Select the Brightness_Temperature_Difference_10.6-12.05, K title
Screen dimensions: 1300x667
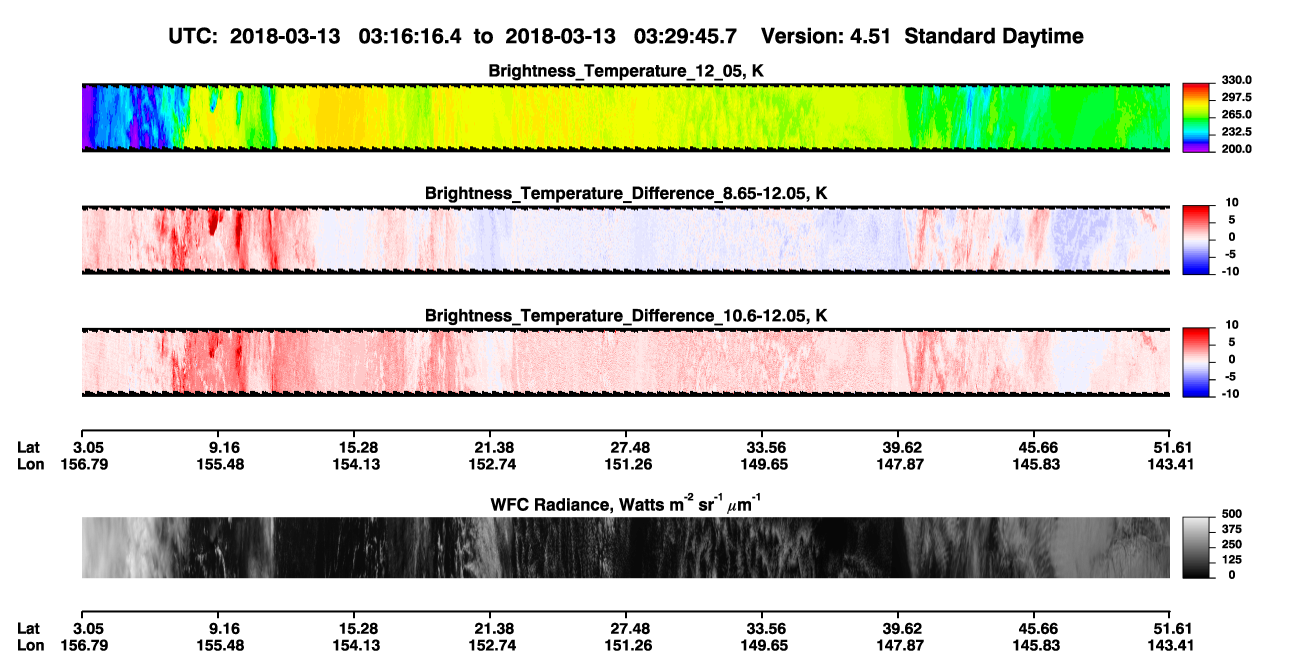click(626, 315)
